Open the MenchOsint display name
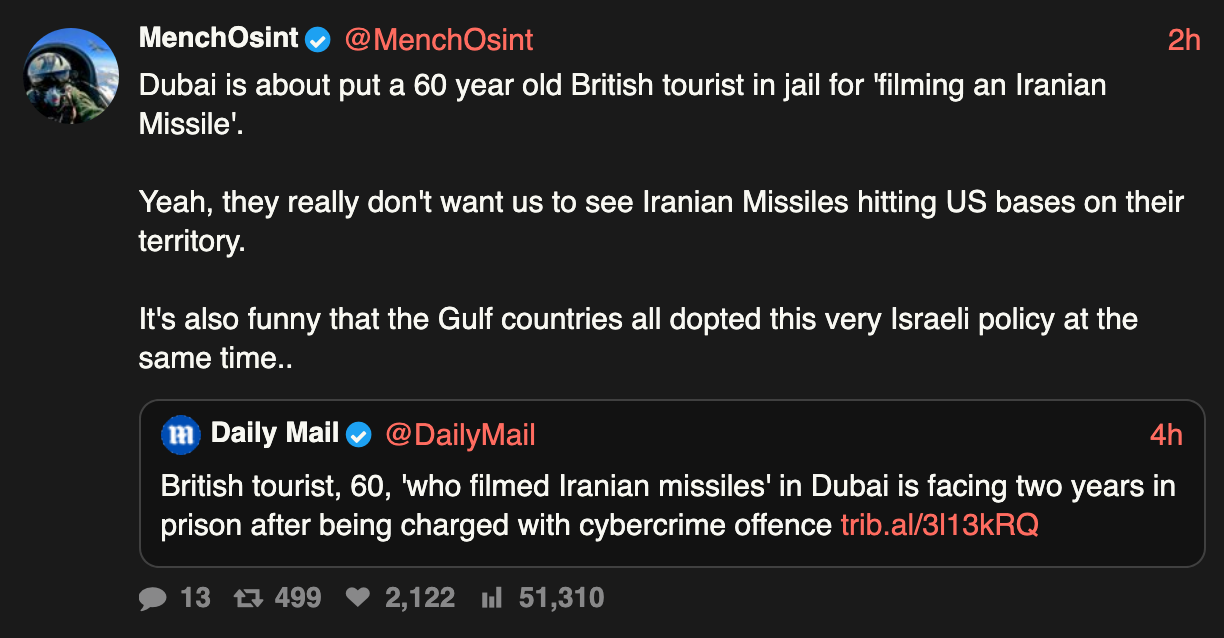 (x=218, y=39)
